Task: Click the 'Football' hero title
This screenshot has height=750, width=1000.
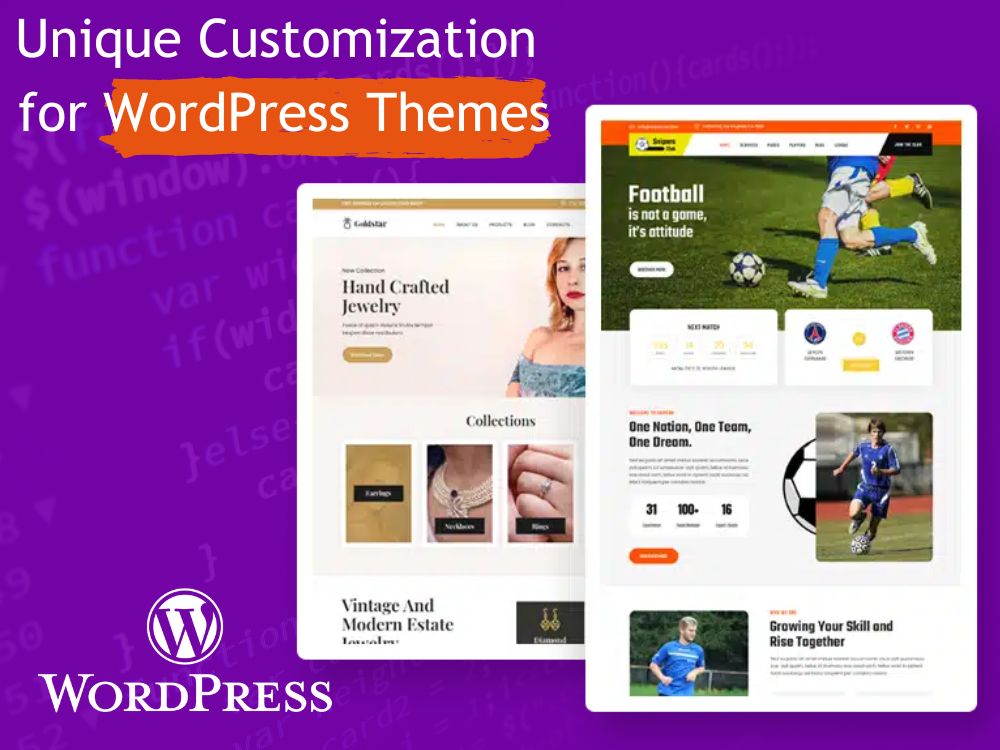Action: 666,194
